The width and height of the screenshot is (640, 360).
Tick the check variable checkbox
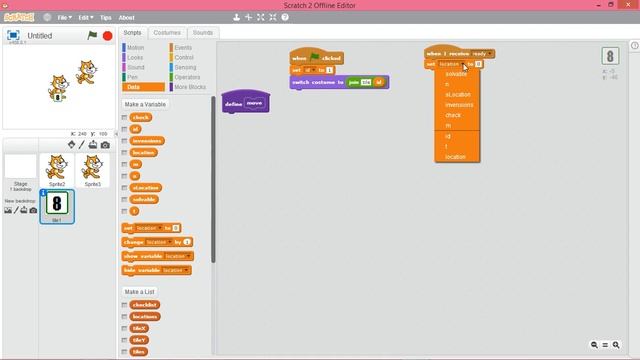pos(124,118)
